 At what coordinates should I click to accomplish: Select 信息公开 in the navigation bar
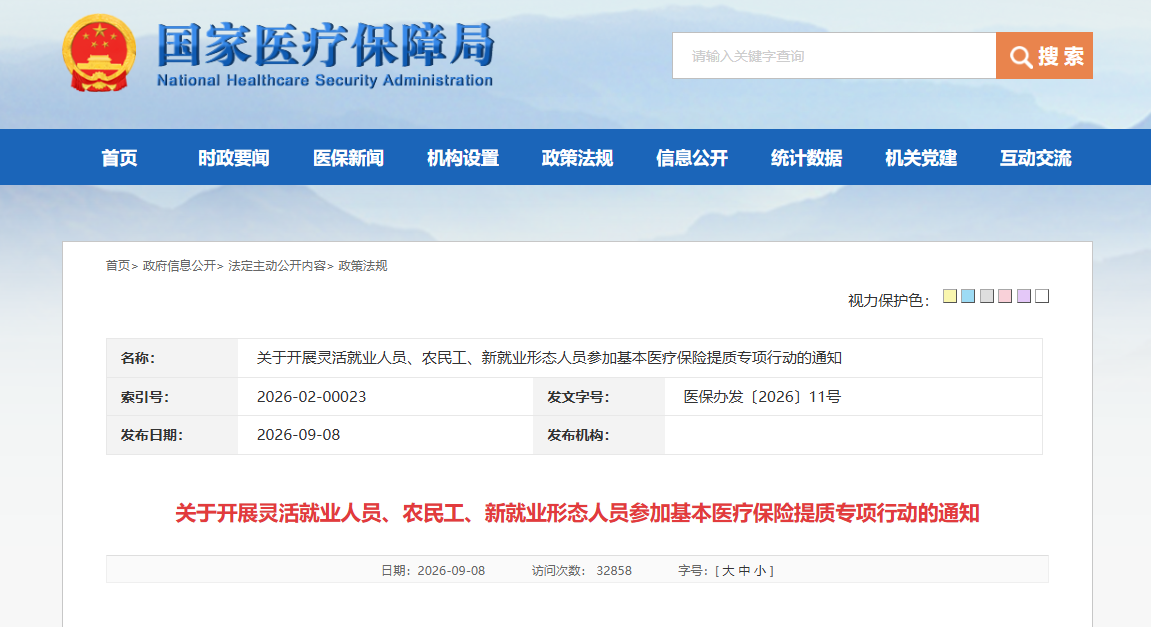coord(691,158)
